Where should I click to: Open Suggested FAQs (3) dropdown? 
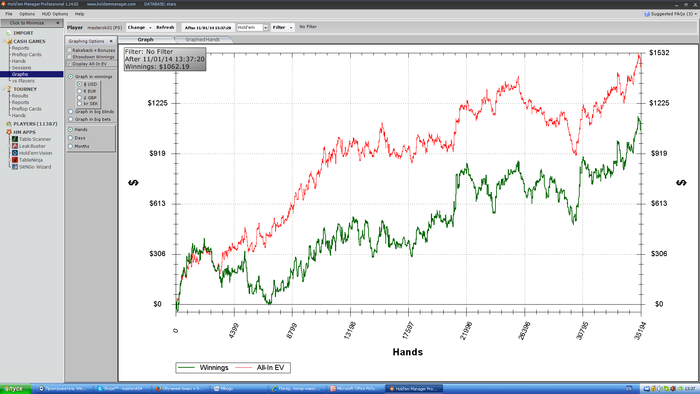pyautogui.click(x=671, y=14)
